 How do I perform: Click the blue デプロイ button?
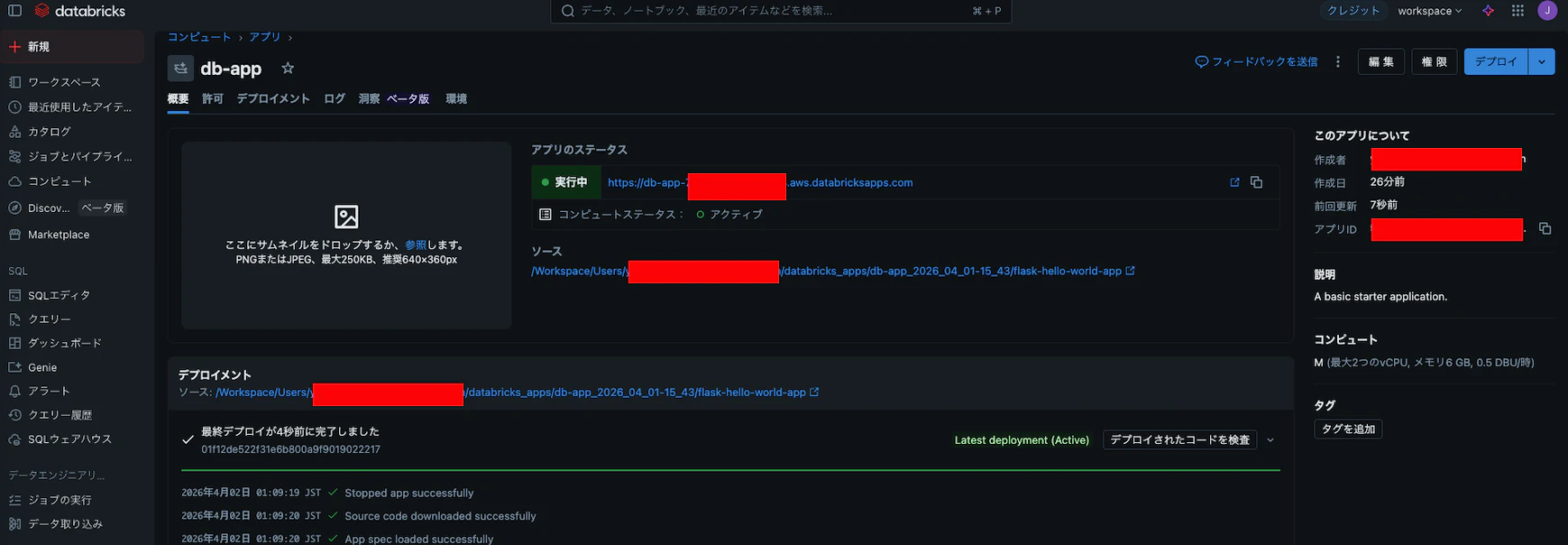tap(1496, 61)
